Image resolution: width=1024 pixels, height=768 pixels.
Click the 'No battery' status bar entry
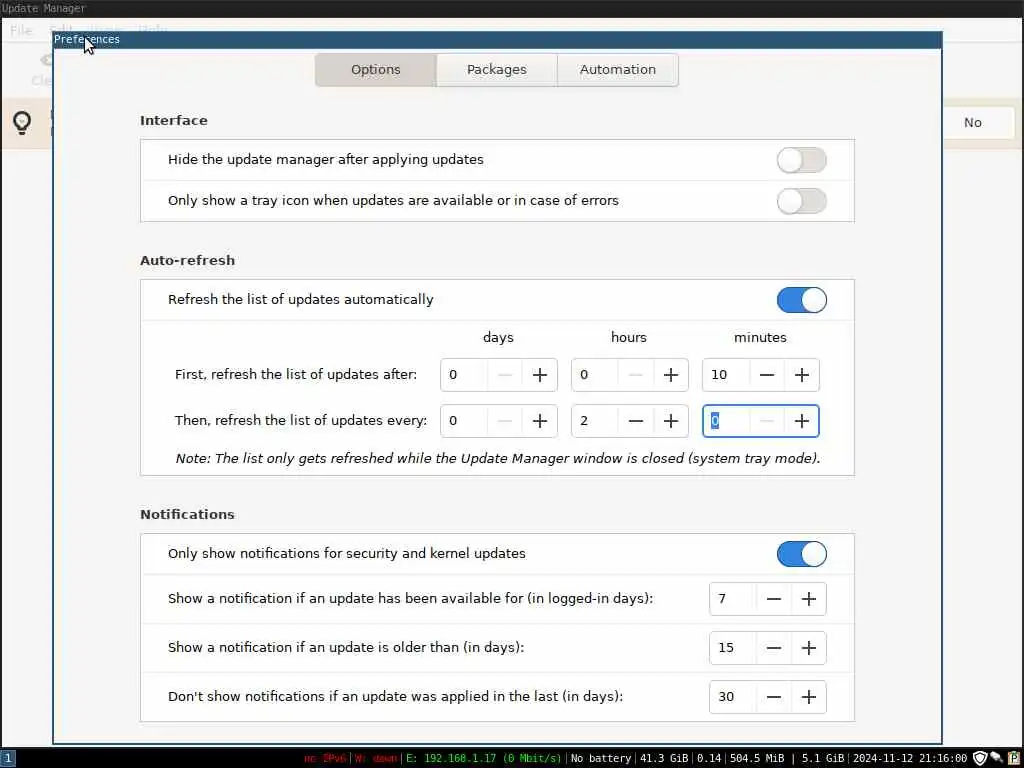(601, 758)
